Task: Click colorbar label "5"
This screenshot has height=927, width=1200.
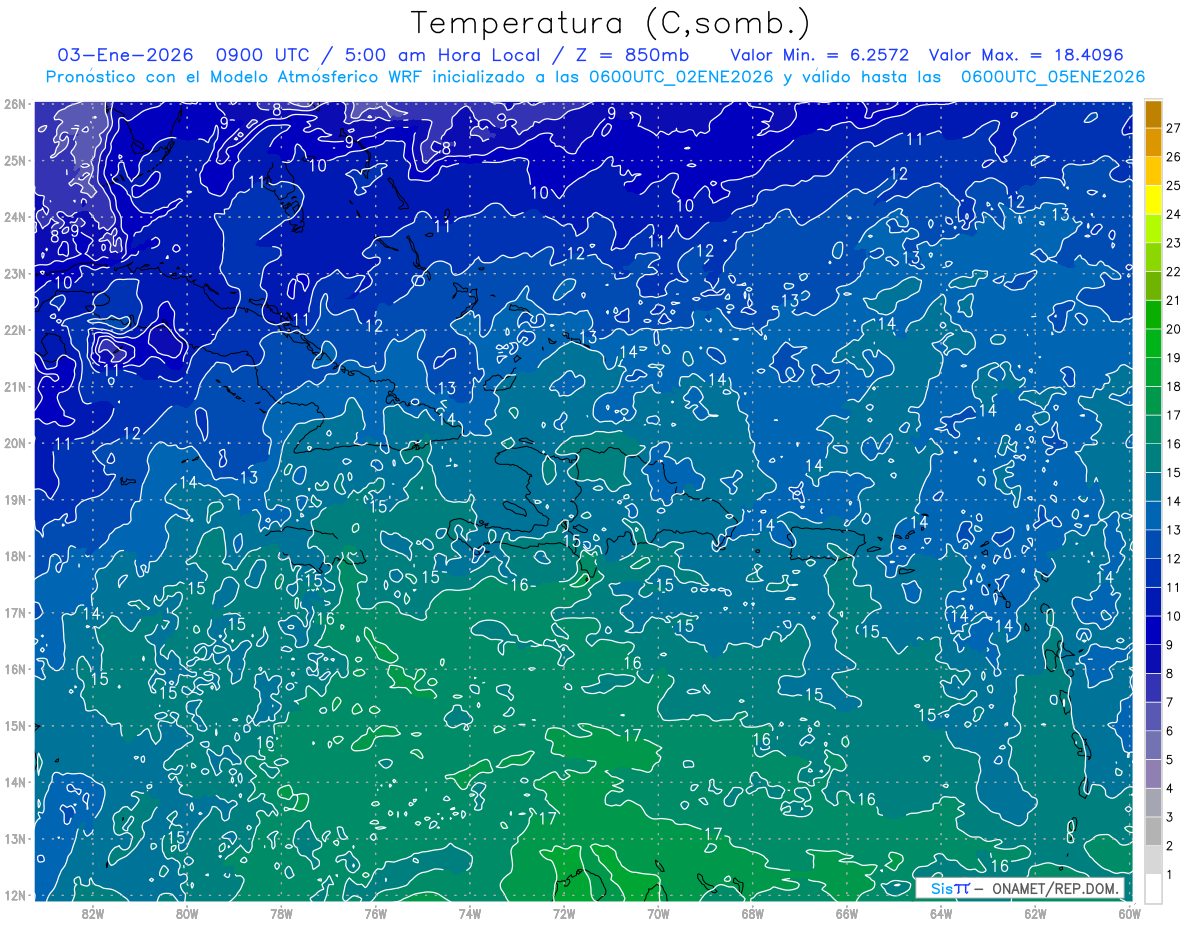Action: (x=1170, y=760)
